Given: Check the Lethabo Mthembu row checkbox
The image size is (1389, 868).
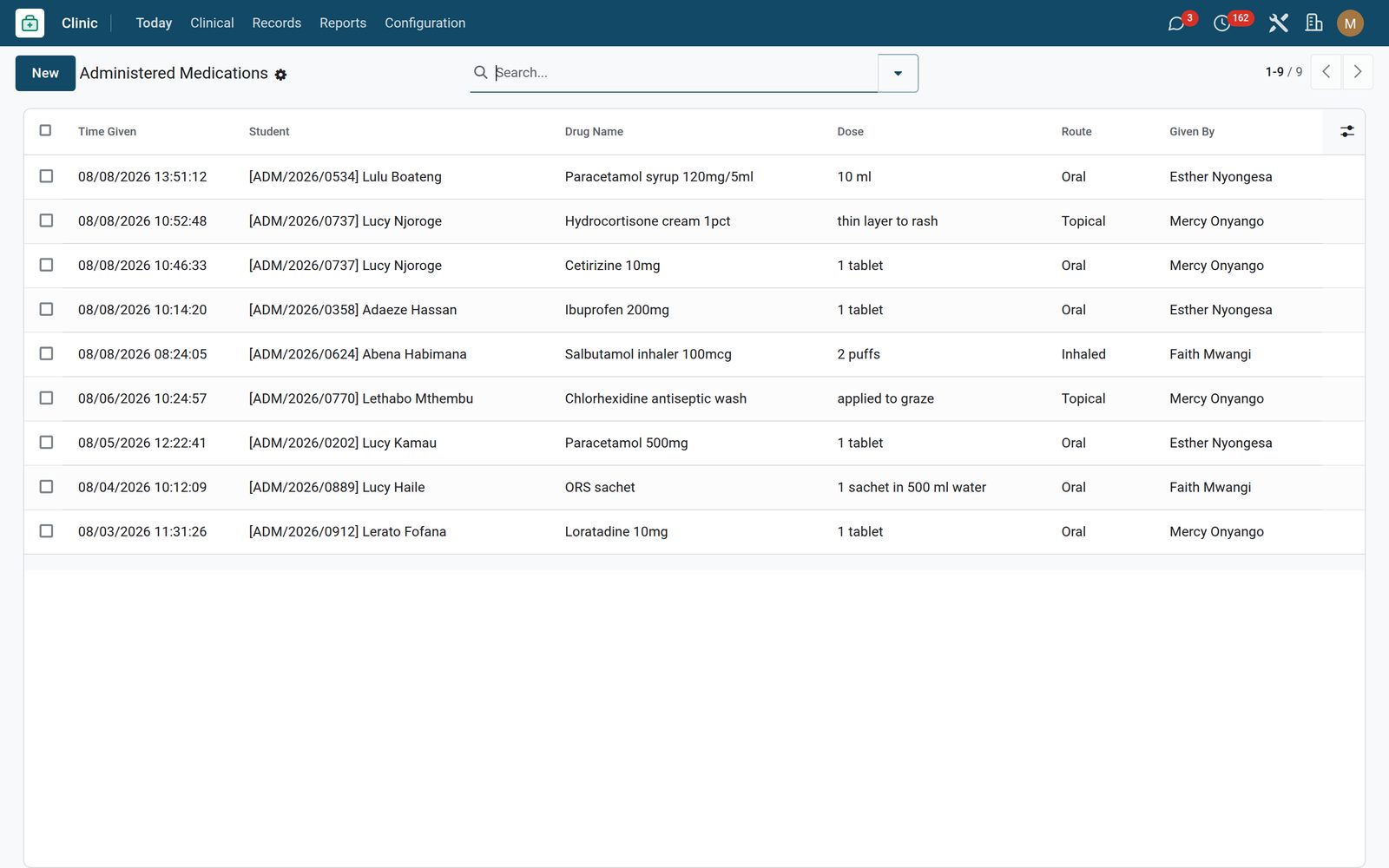Looking at the screenshot, I should [x=46, y=398].
